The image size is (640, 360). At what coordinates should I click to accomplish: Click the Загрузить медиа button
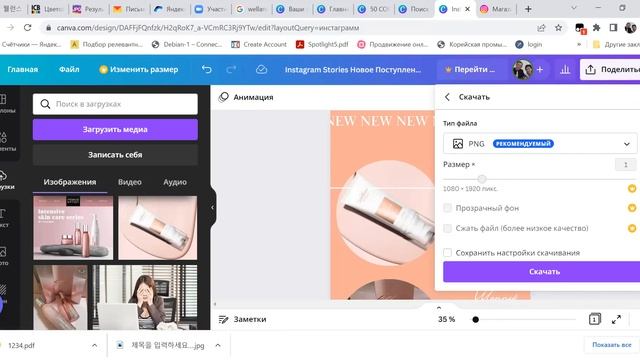(115, 129)
